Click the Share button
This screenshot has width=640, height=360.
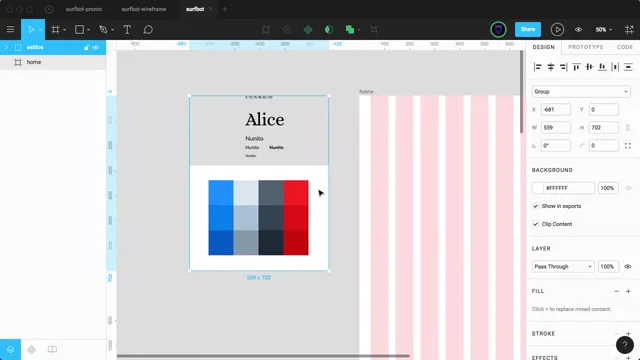pos(527,29)
